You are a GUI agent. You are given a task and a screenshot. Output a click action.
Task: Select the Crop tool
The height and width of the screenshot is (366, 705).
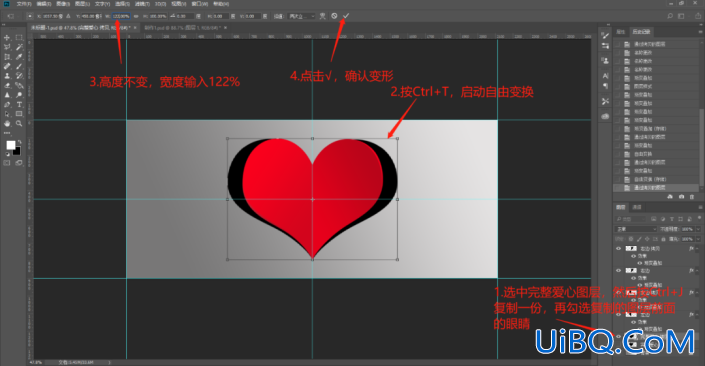(7, 57)
